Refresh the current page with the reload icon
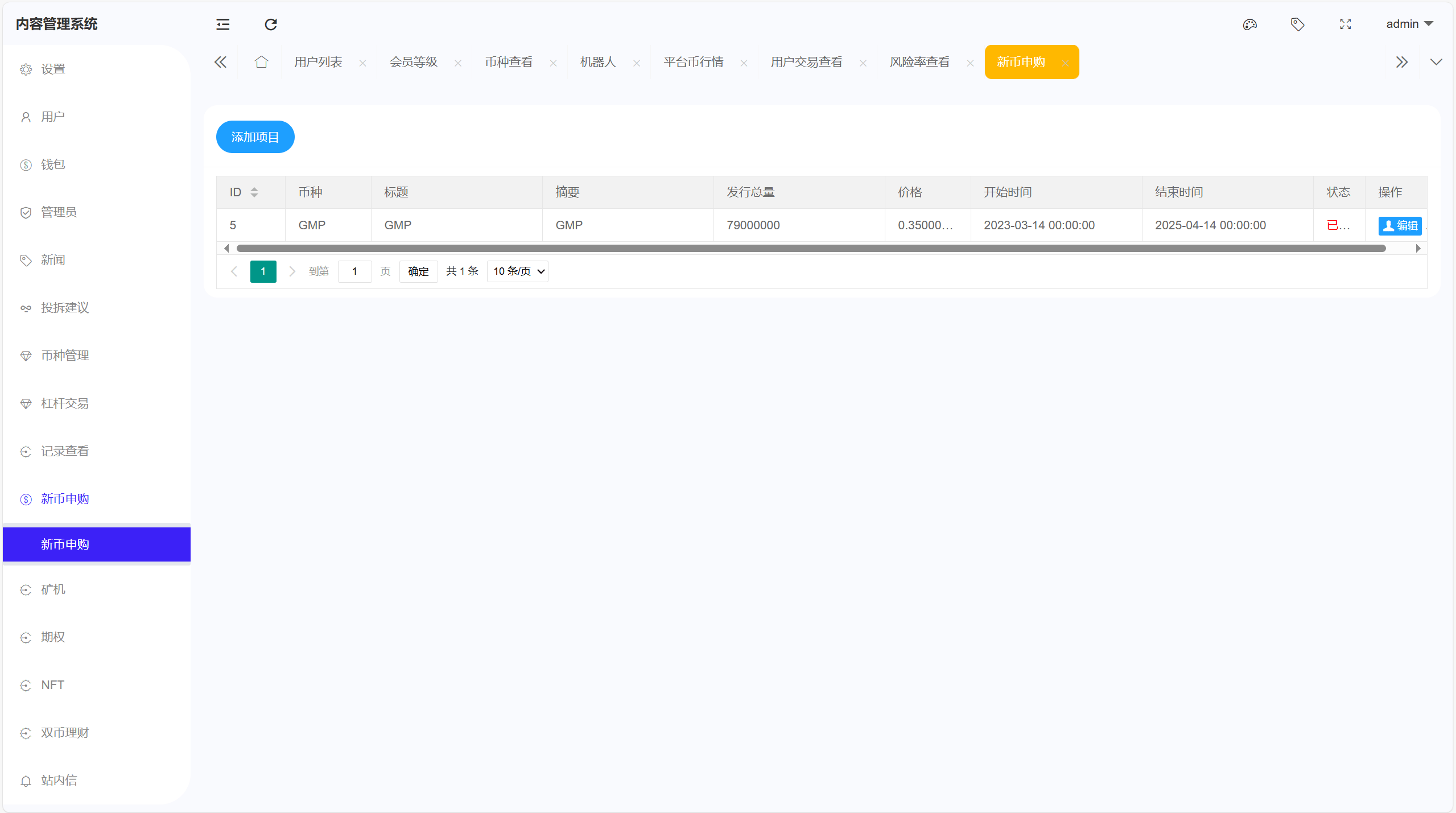 [x=270, y=24]
